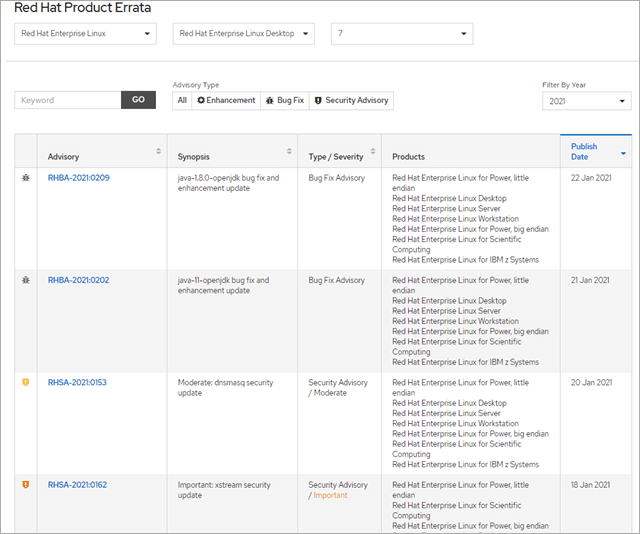The width and height of the screenshot is (640, 534).
Task: Click the Red Hat Product Errata heading
Action: [x=83, y=7]
